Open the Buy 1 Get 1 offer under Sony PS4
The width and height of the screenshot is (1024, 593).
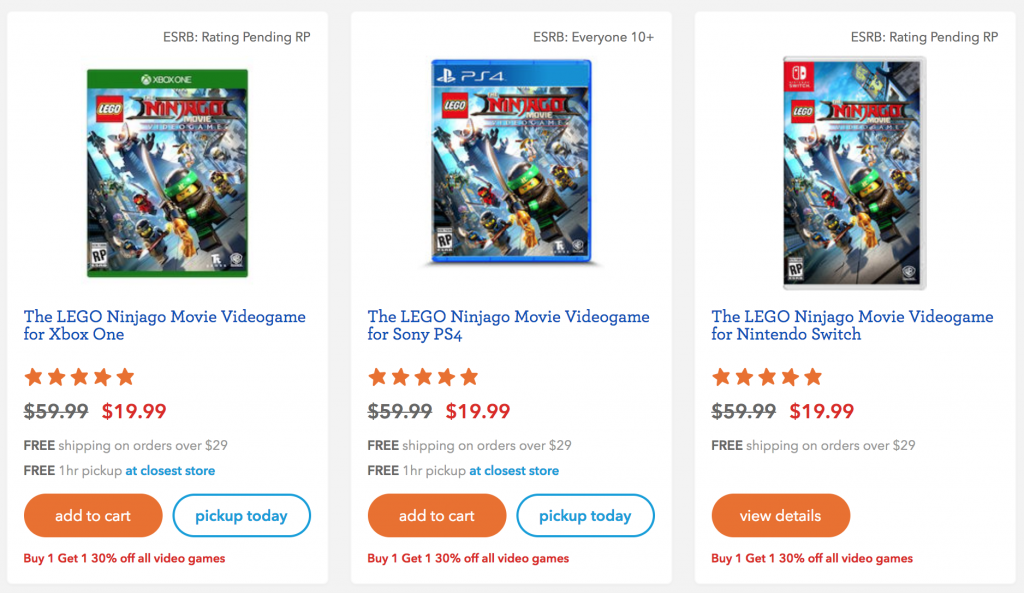click(x=468, y=558)
